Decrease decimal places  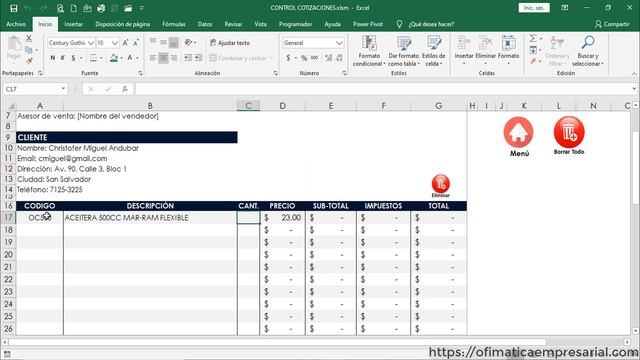click(339, 58)
